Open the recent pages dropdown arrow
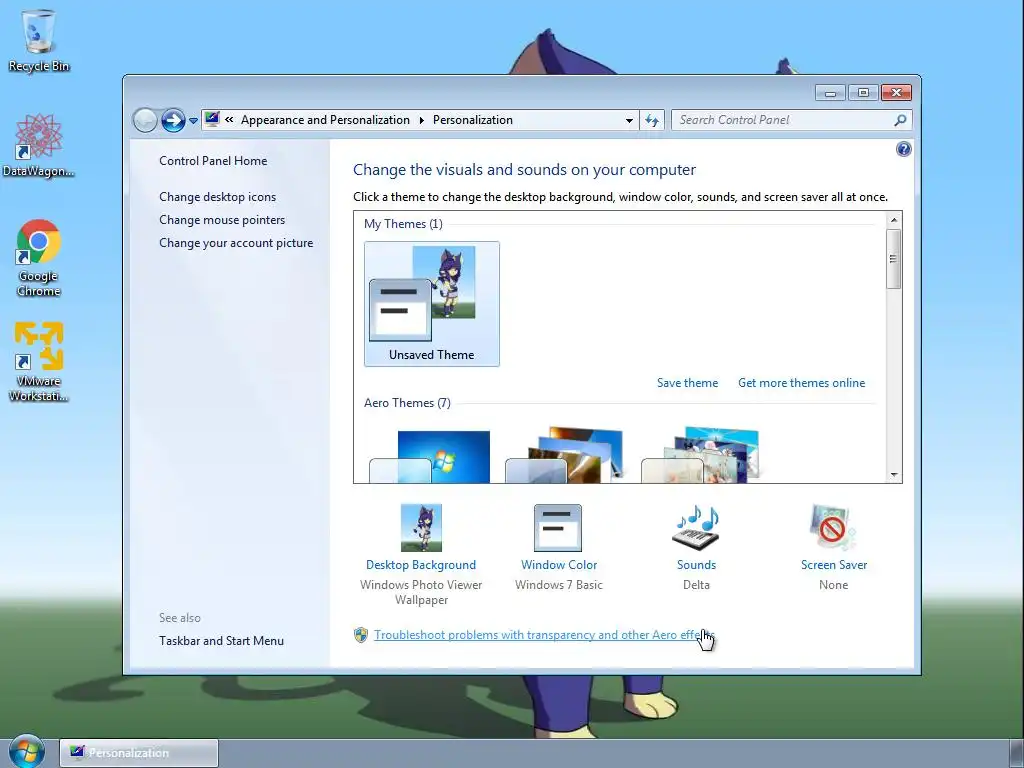Image resolution: width=1024 pixels, height=768 pixels. click(x=193, y=121)
